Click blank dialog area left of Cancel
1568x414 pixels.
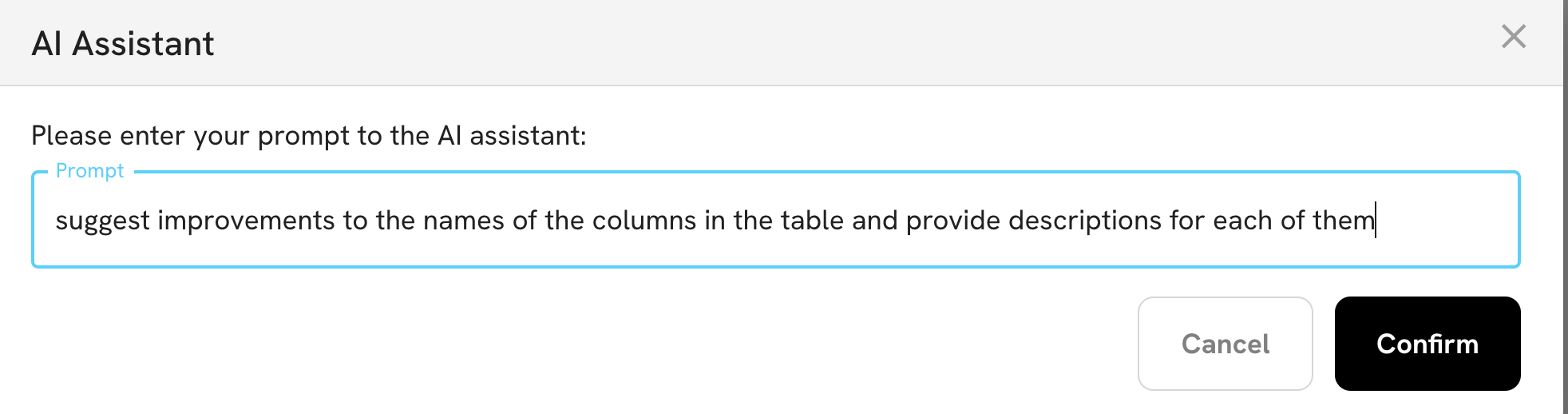coord(559,344)
